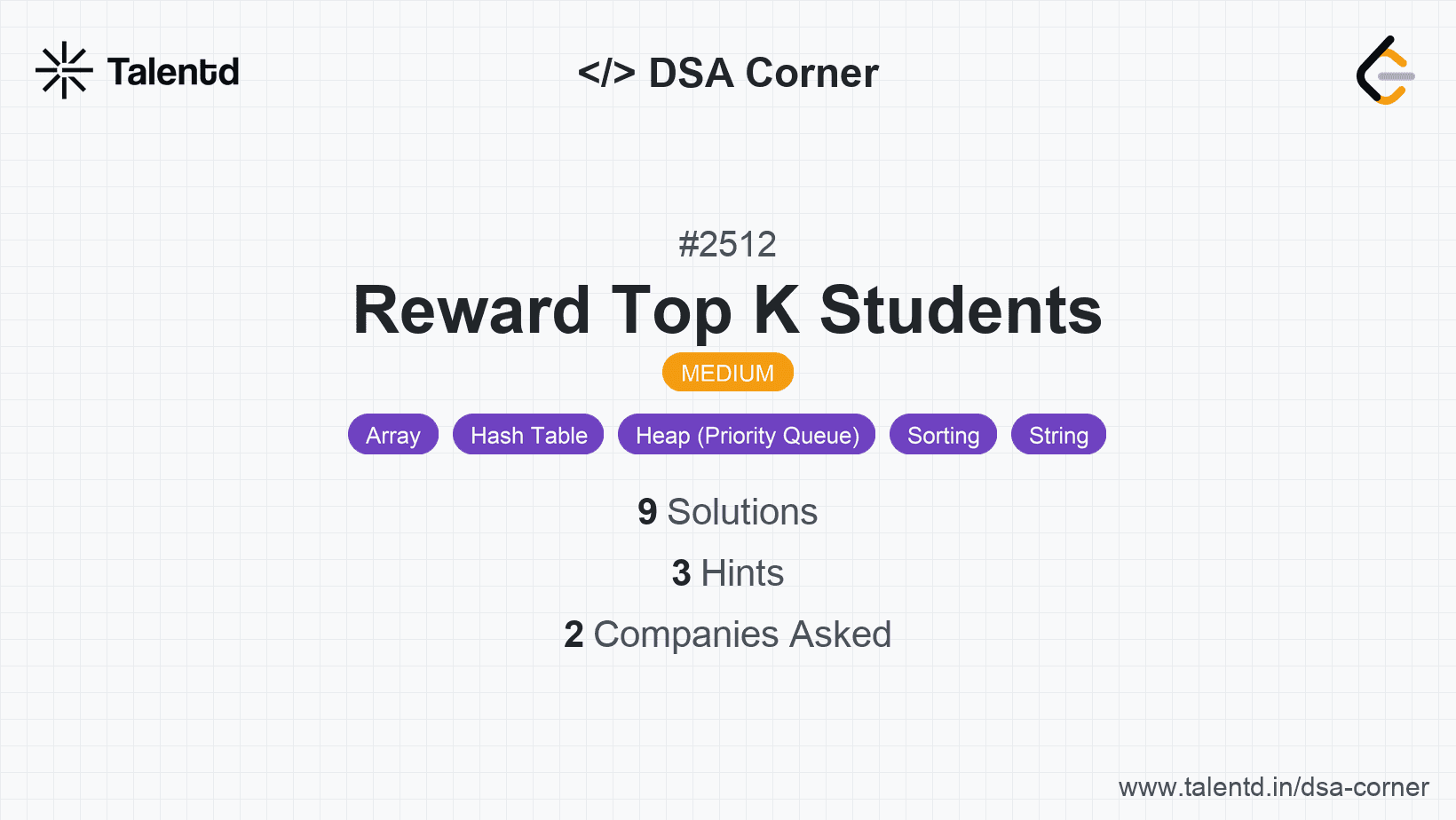Open the Reward Top K Students title
This screenshot has width=1456, height=820.
coord(727,311)
